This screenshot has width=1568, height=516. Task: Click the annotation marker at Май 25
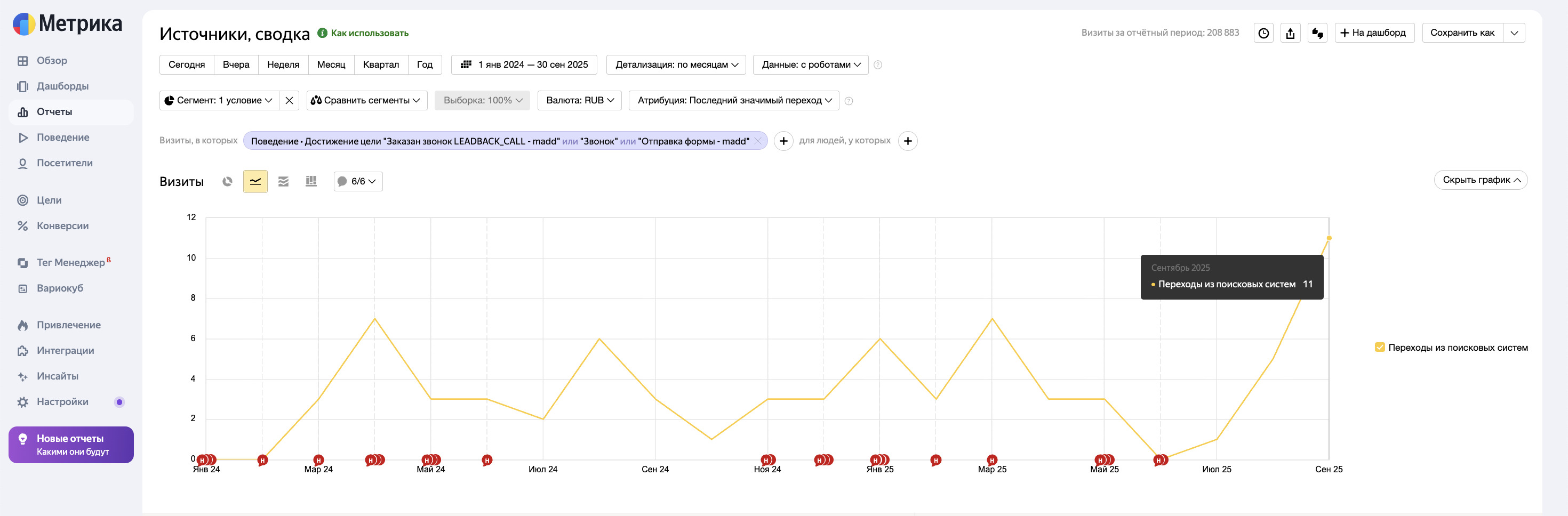point(1104,460)
